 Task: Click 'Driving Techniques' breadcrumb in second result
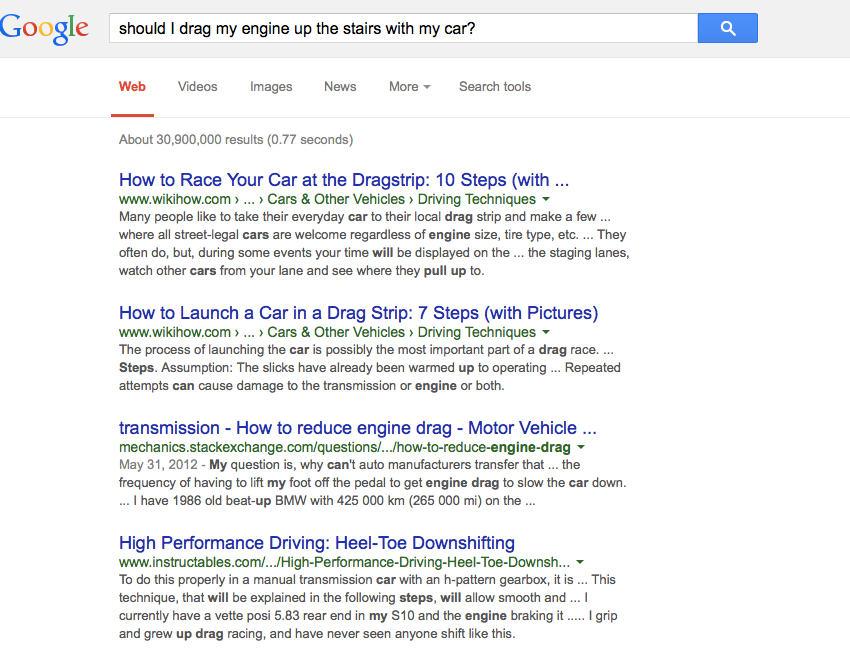click(476, 332)
